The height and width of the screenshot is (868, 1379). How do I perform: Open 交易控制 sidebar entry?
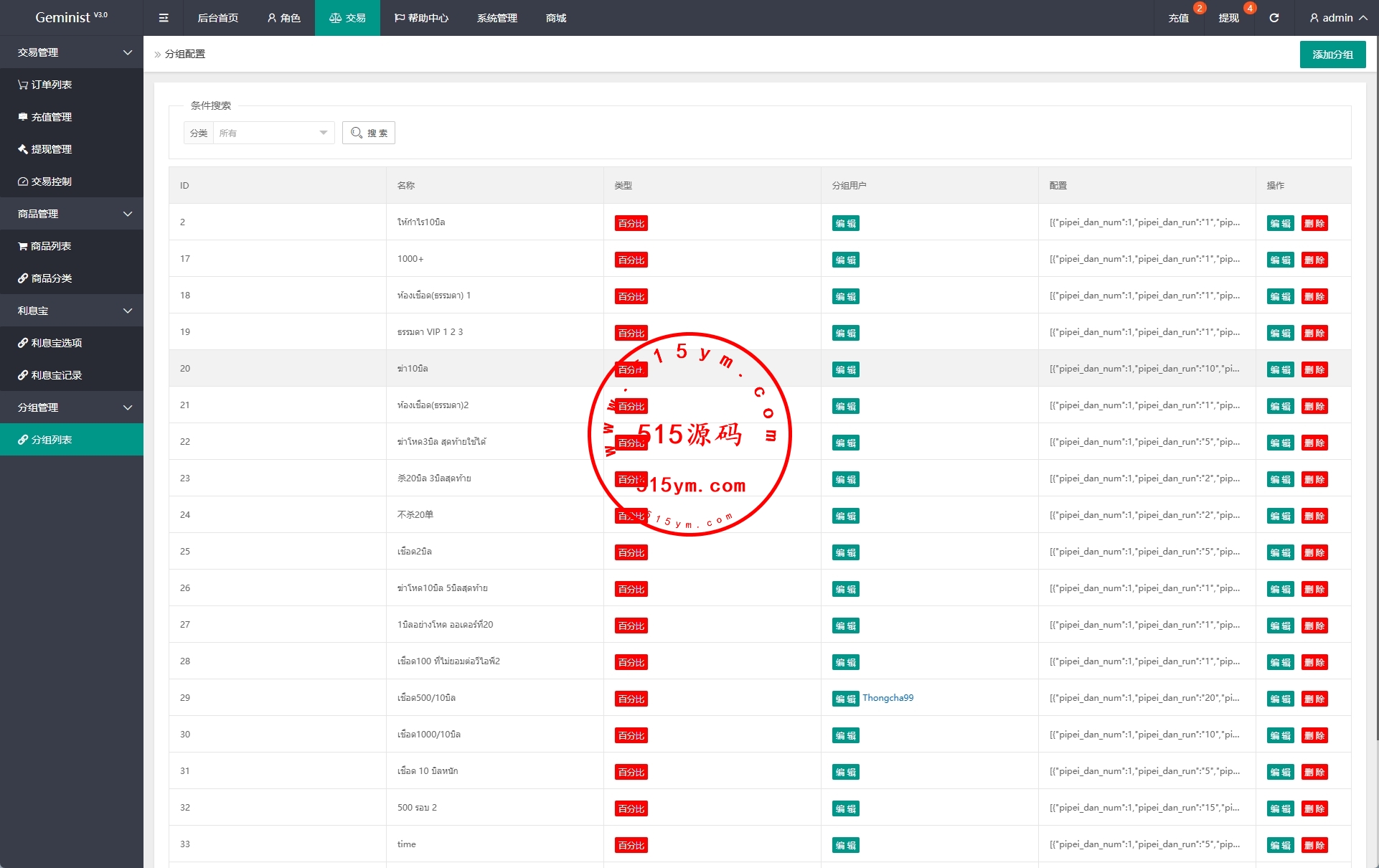pyautogui.click(x=52, y=181)
